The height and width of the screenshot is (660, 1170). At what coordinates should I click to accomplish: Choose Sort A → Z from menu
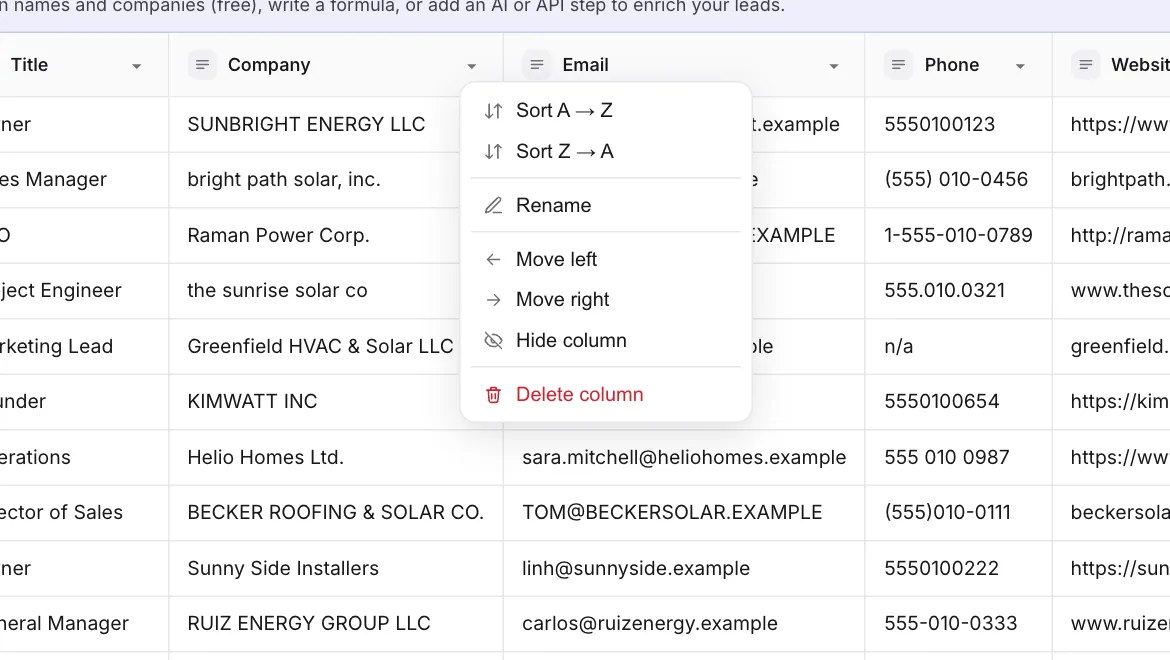click(x=606, y=111)
